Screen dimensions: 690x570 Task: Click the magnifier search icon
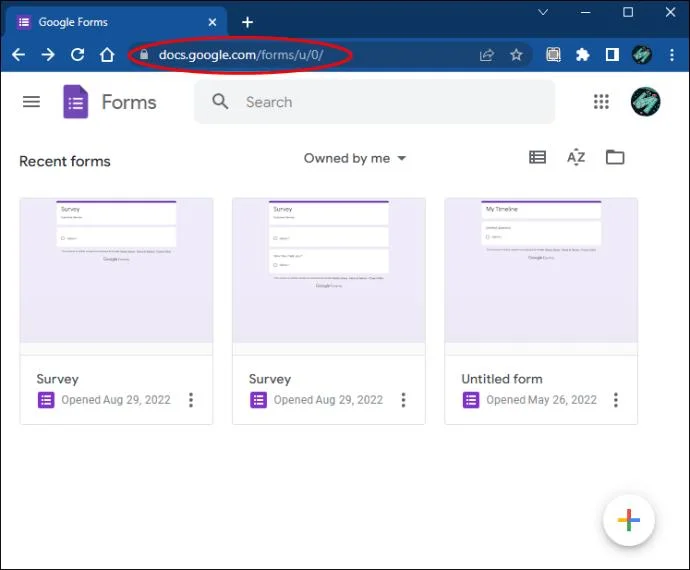[x=220, y=102]
